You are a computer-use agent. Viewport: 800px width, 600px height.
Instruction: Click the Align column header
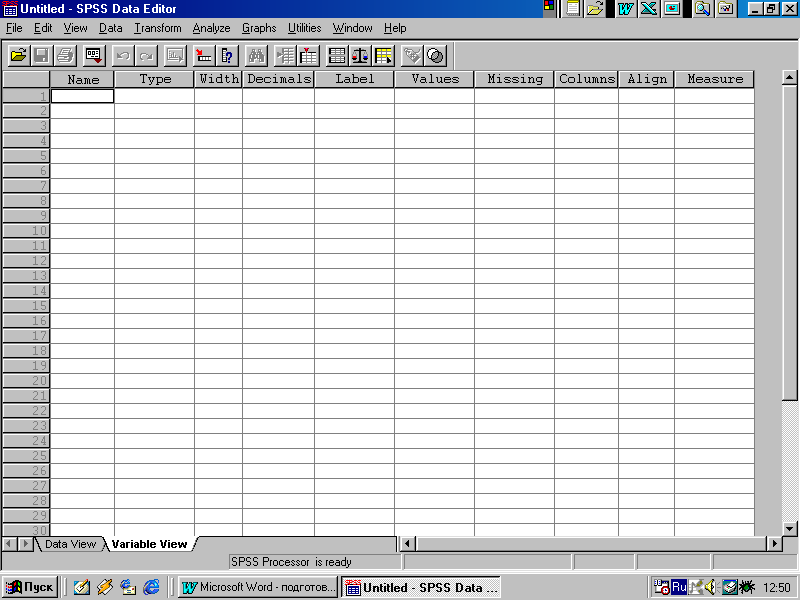pyautogui.click(x=646, y=79)
